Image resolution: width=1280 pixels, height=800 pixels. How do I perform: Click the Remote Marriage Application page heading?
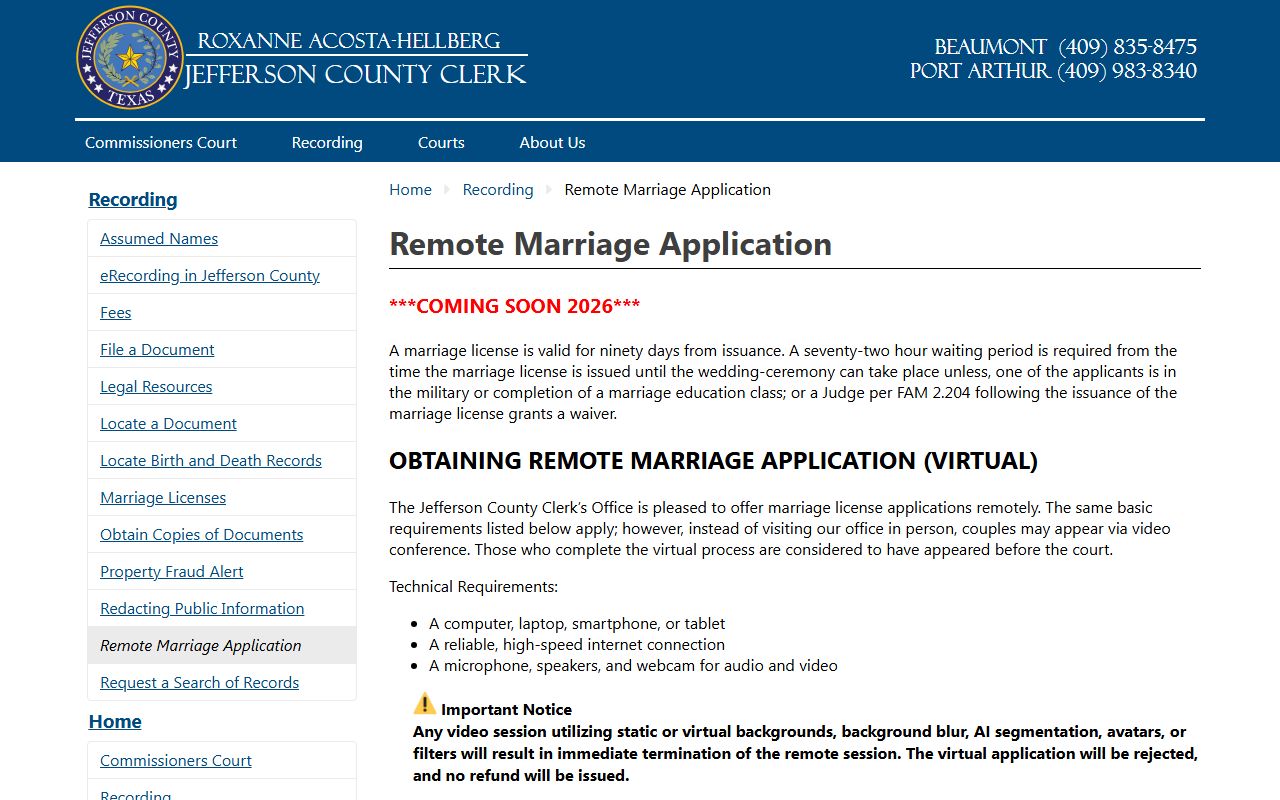click(x=610, y=244)
